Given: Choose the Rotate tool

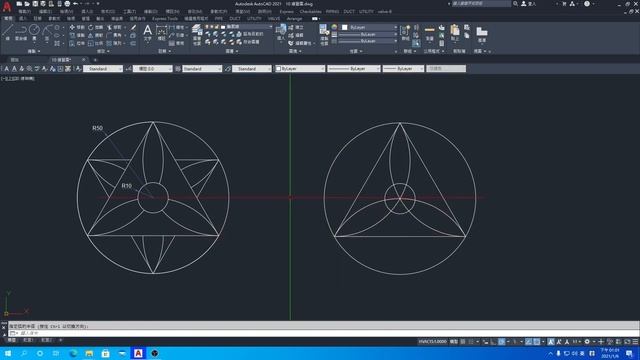Looking at the screenshot, I should 95,27.
